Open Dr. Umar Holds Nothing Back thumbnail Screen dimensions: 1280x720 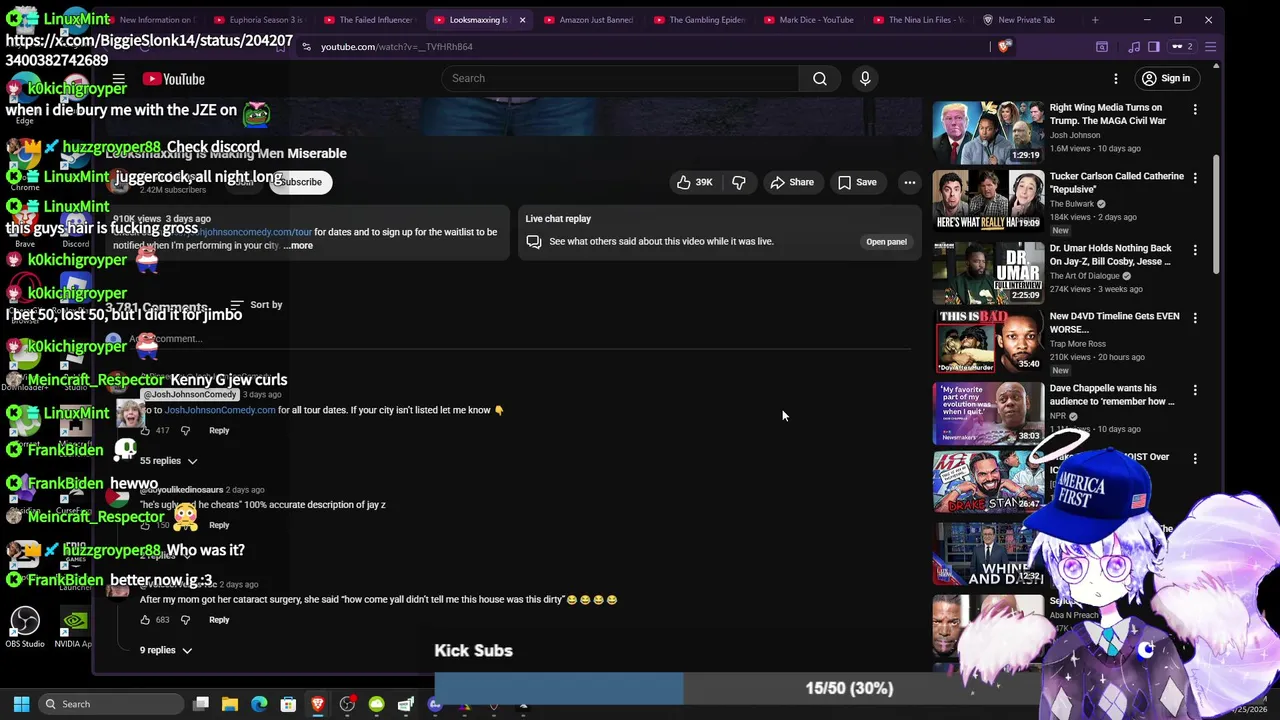point(988,272)
